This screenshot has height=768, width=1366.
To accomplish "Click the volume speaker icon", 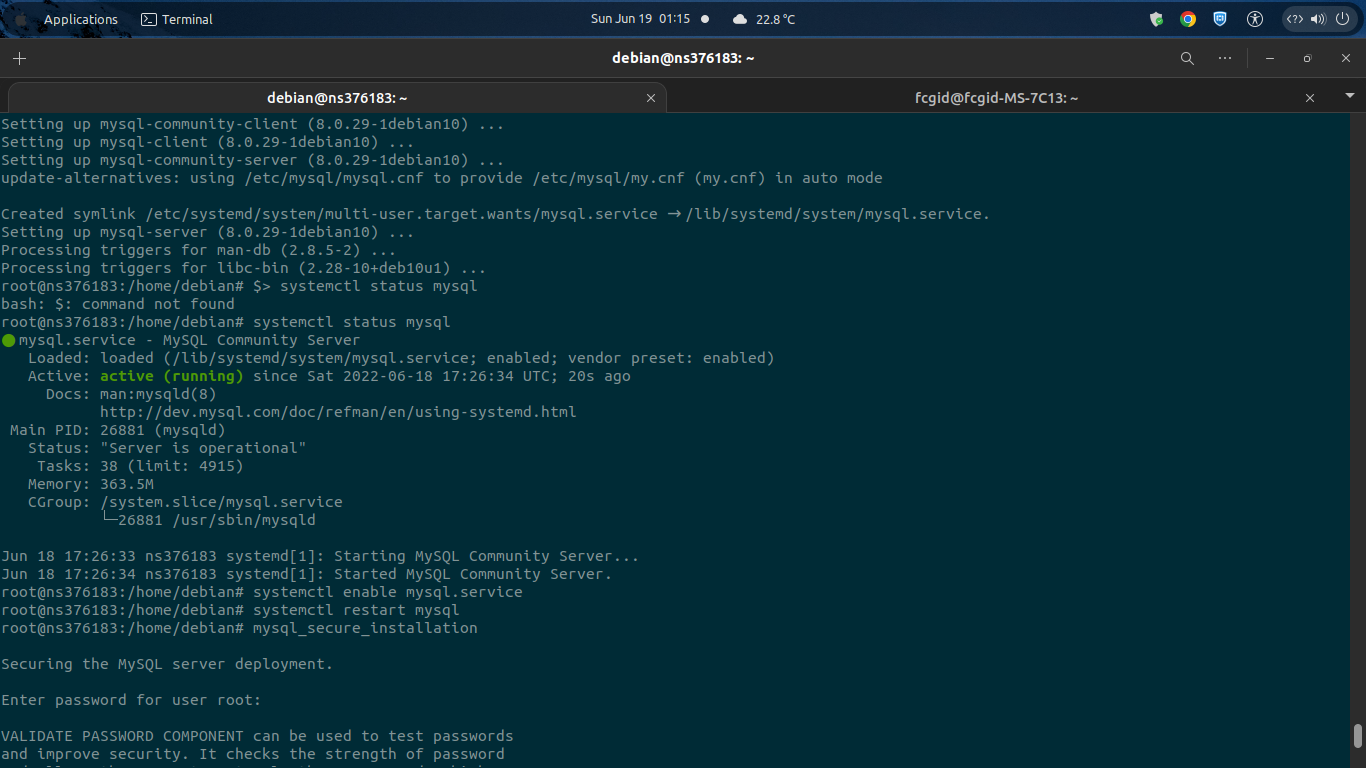I will [1317, 19].
